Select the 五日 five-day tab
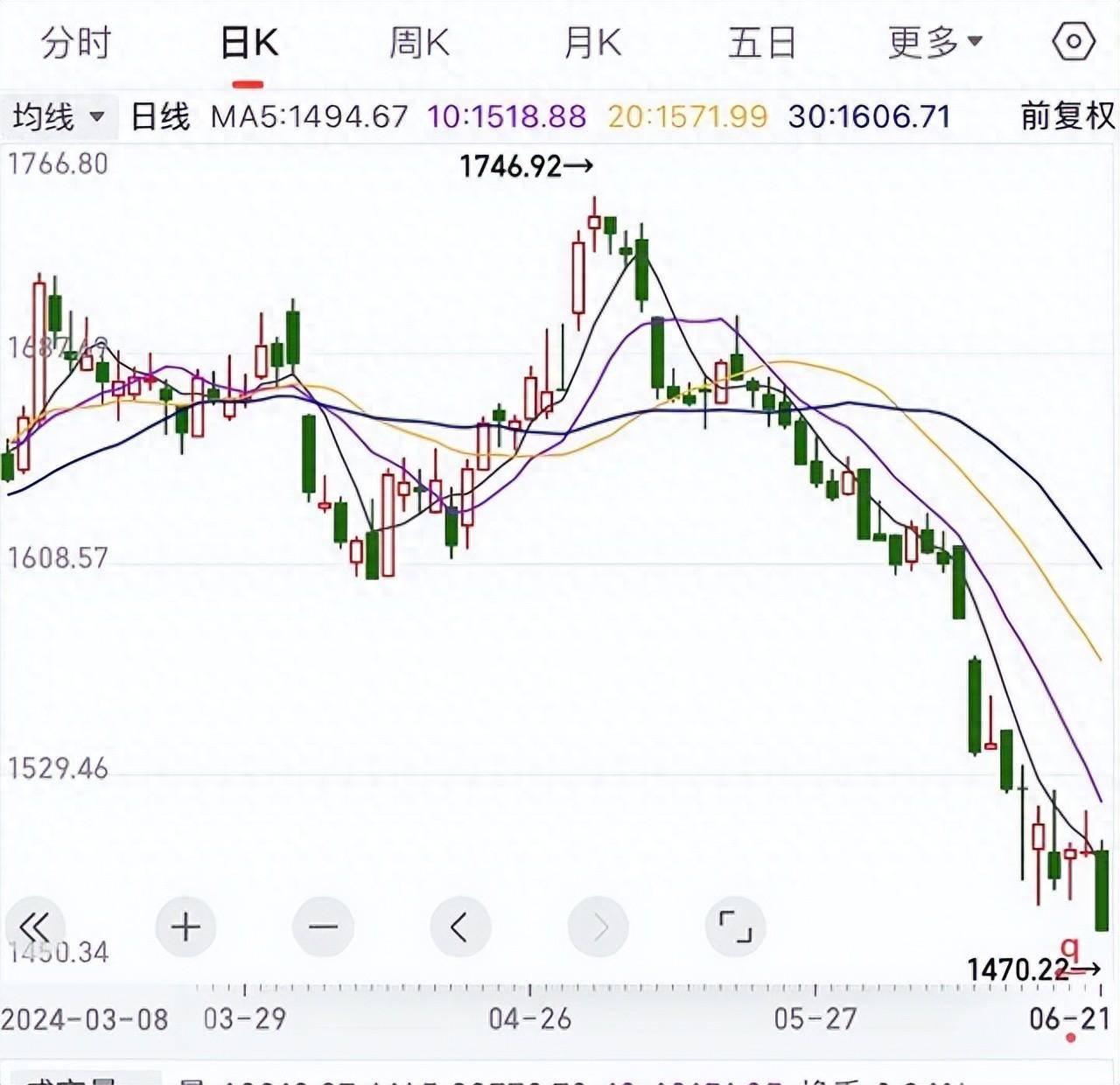 [762, 42]
